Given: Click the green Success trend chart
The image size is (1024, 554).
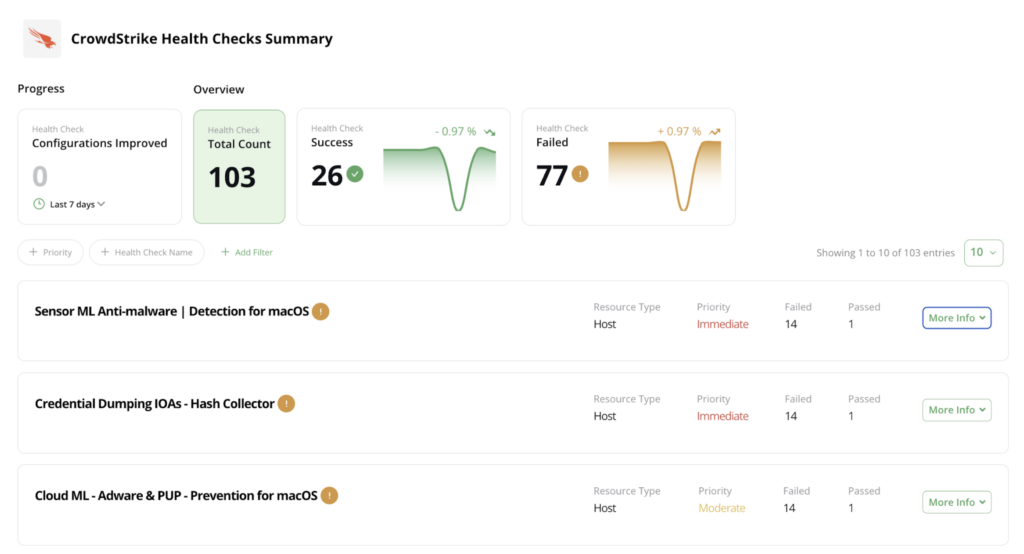Looking at the screenshot, I should click(x=440, y=178).
